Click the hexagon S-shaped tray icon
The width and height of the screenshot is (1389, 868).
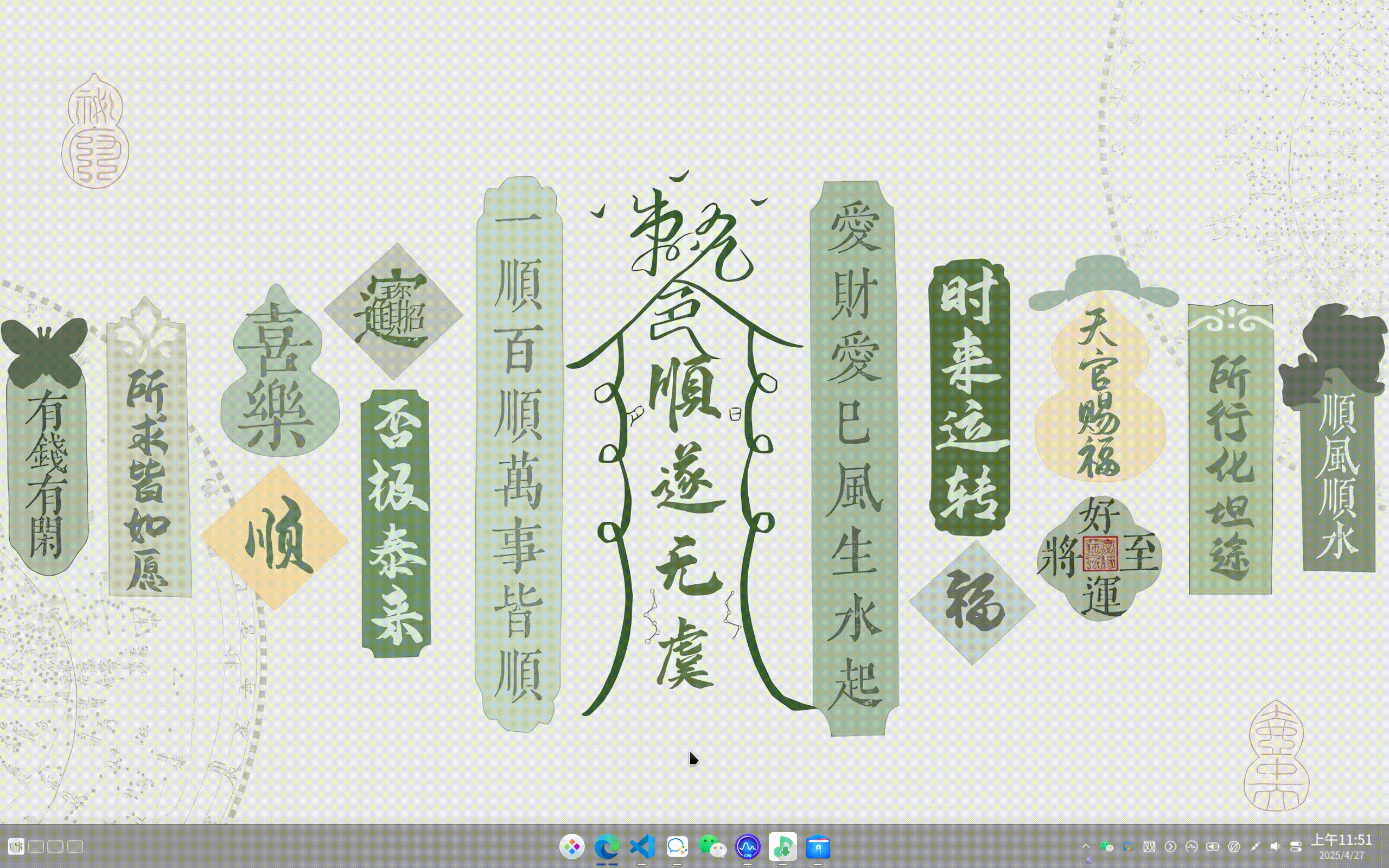[1234, 846]
